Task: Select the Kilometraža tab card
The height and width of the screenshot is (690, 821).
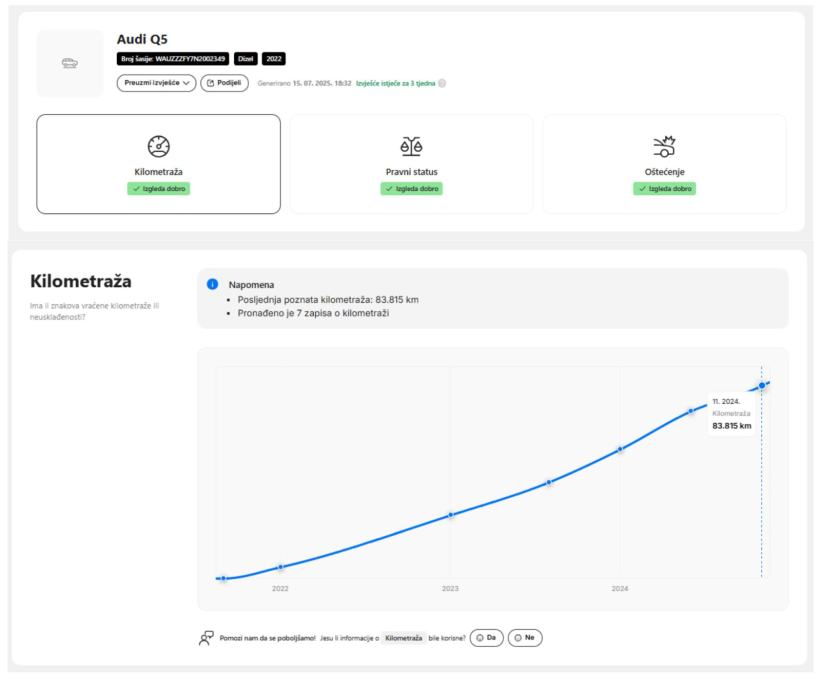Action: click(x=159, y=164)
